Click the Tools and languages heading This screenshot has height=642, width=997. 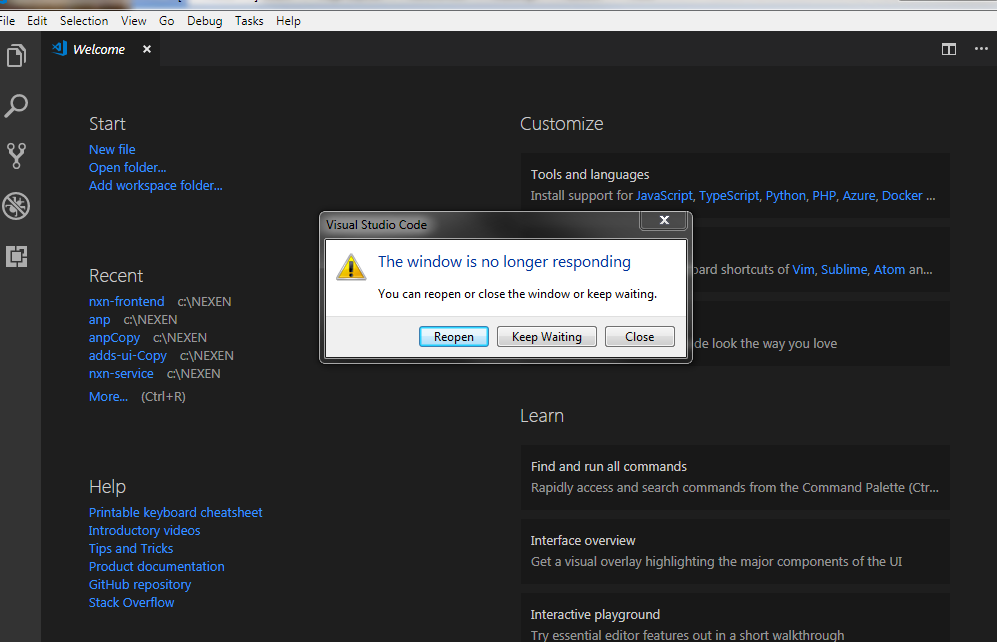(589, 174)
